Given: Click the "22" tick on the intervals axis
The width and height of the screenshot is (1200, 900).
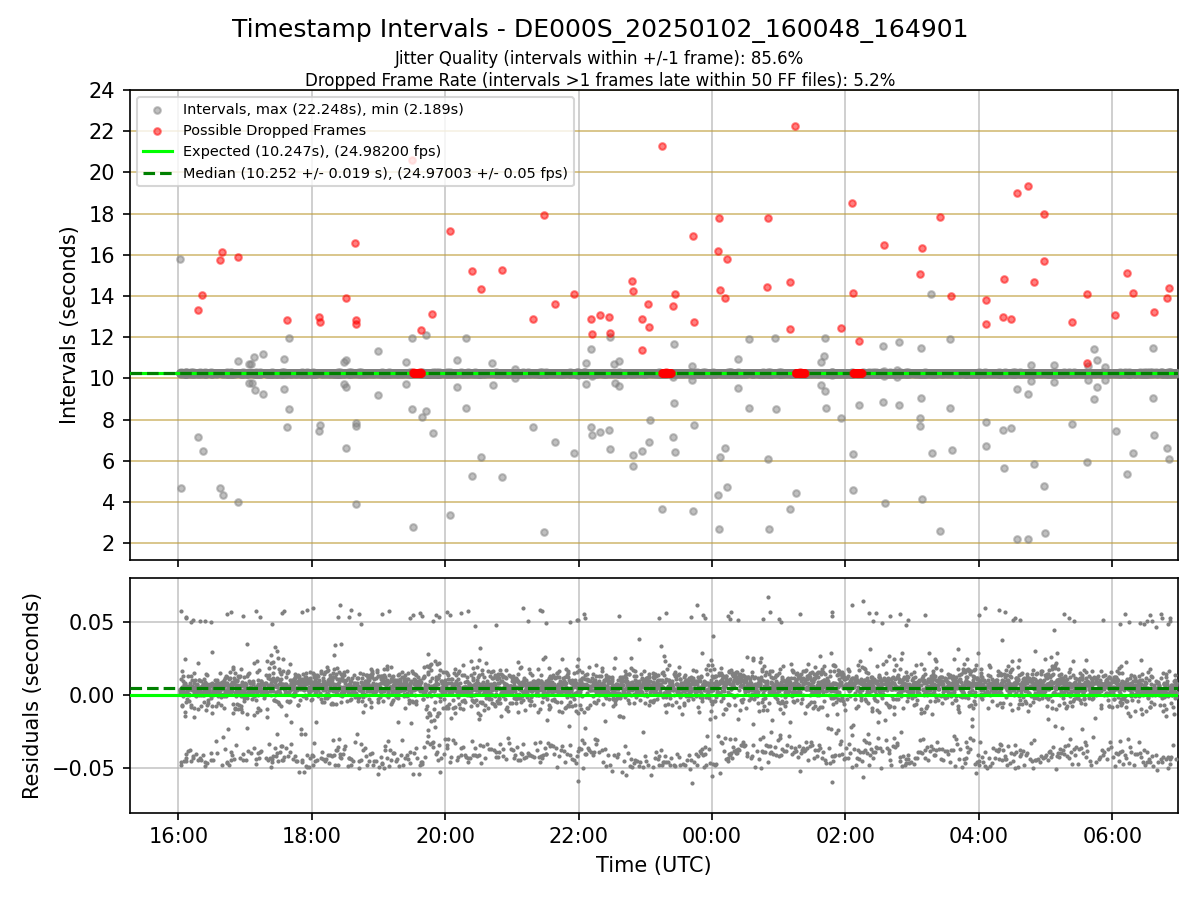Looking at the screenshot, I should tap(101, 132).
